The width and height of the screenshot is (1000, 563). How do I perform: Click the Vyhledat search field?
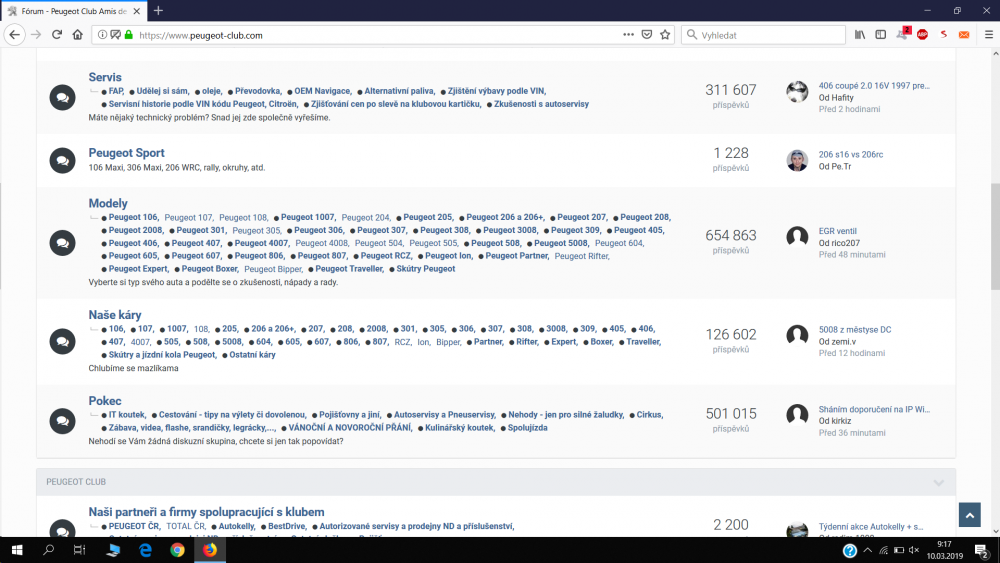(763, 35)
